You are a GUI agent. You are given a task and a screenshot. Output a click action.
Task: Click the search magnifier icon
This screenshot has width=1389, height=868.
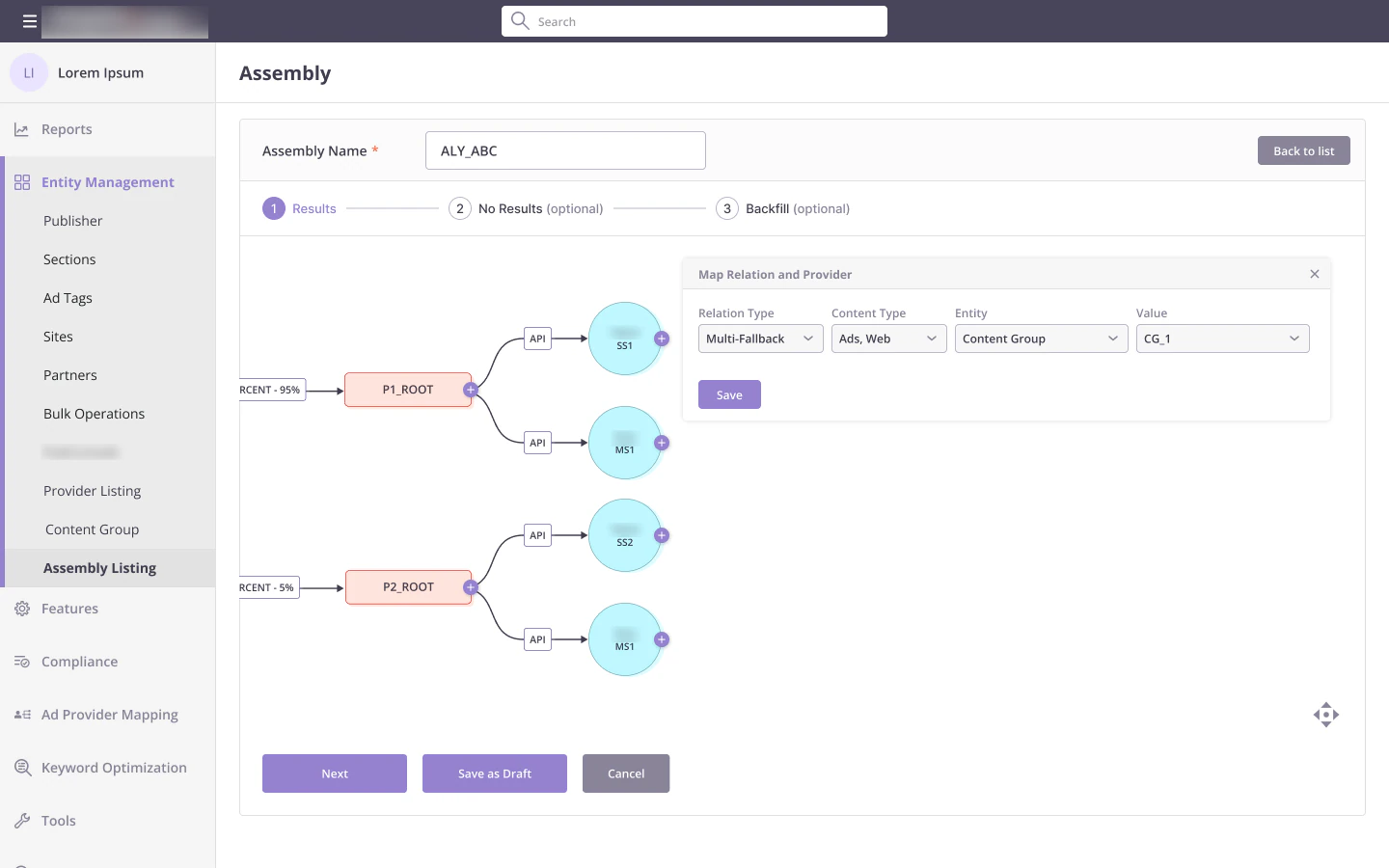520,21
